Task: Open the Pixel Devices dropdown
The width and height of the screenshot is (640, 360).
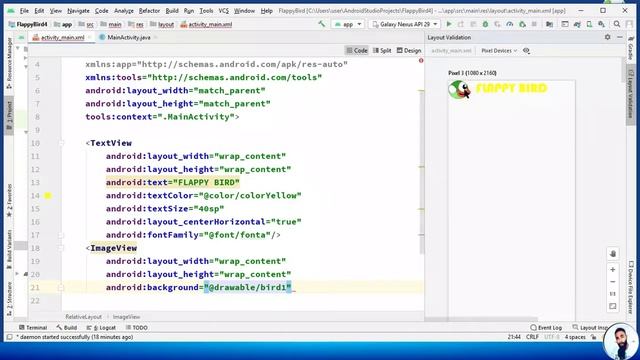Action: (x=499, y=51)
